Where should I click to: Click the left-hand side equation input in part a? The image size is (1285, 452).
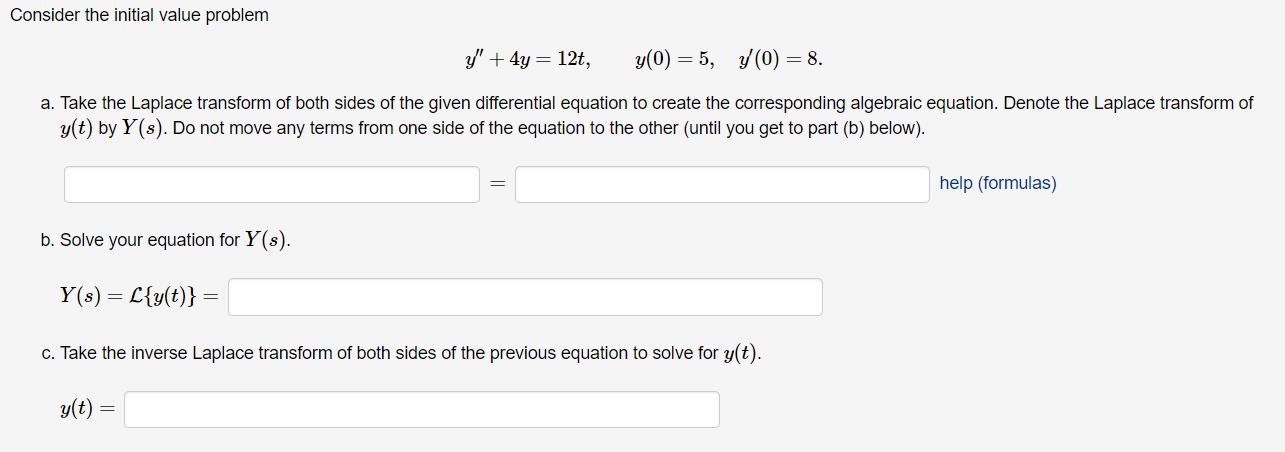272,184
